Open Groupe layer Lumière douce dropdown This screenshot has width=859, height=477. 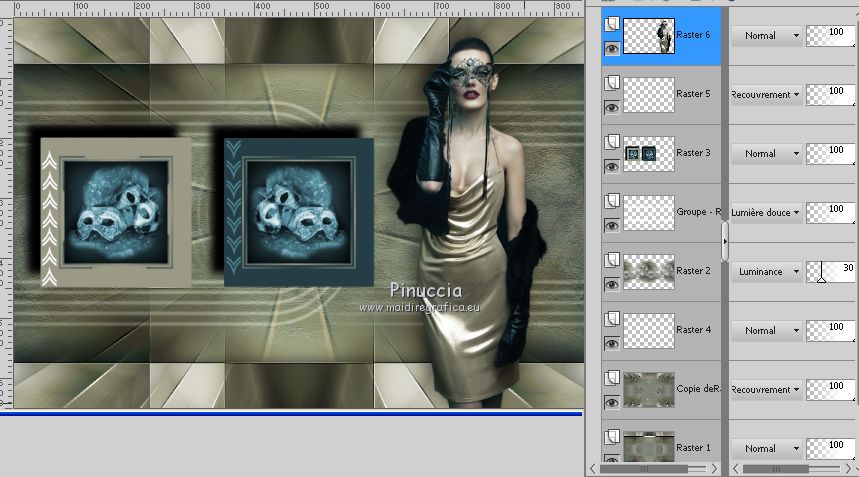(766, 212)
